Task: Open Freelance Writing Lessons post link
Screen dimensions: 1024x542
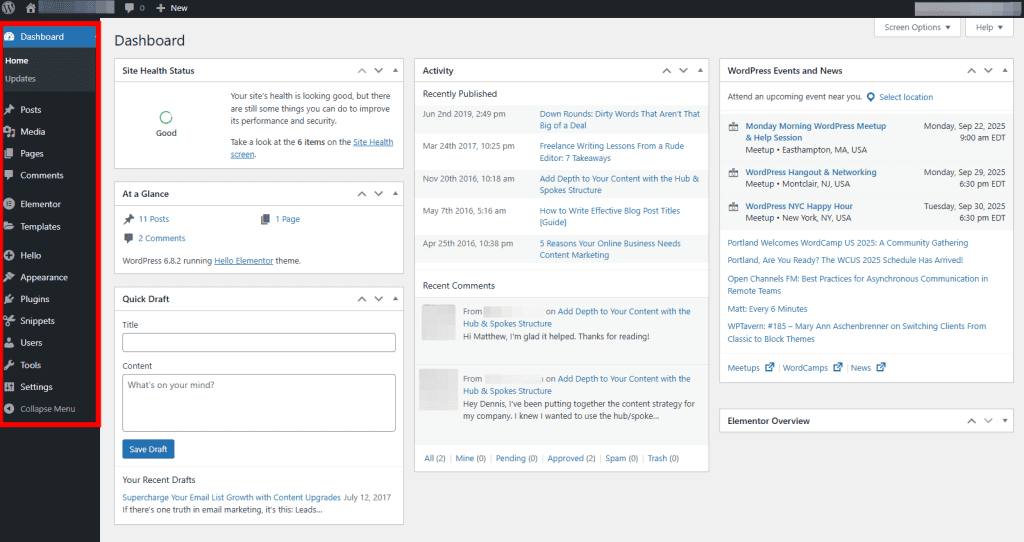Action: pos(612,152)
